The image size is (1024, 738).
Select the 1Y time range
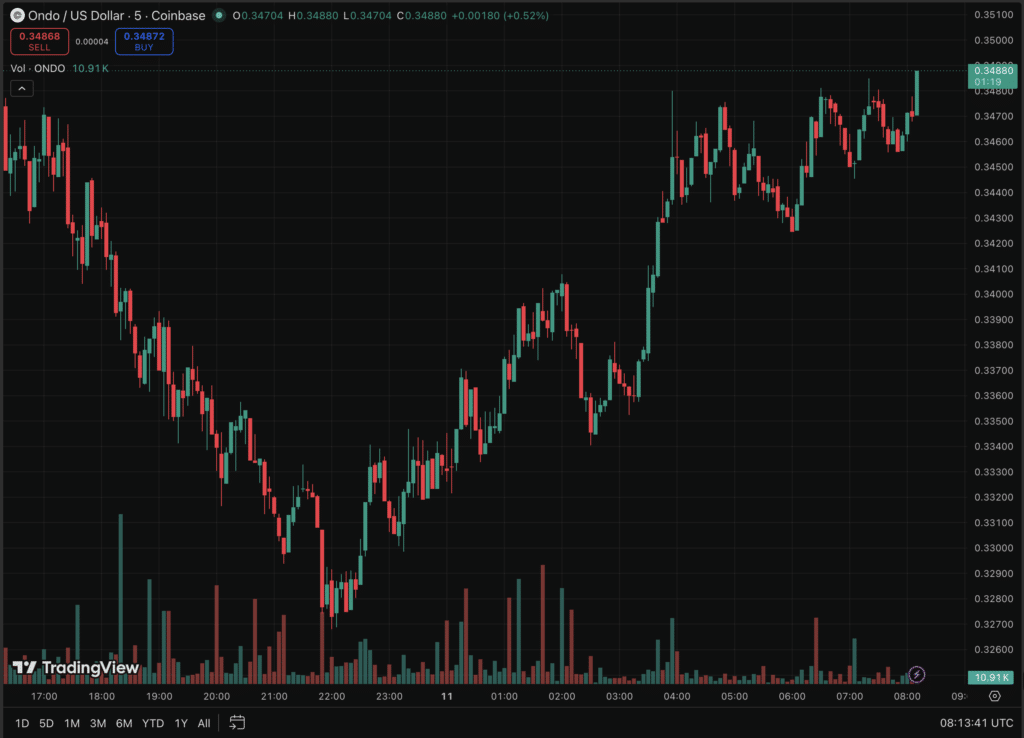click(181, 723)
